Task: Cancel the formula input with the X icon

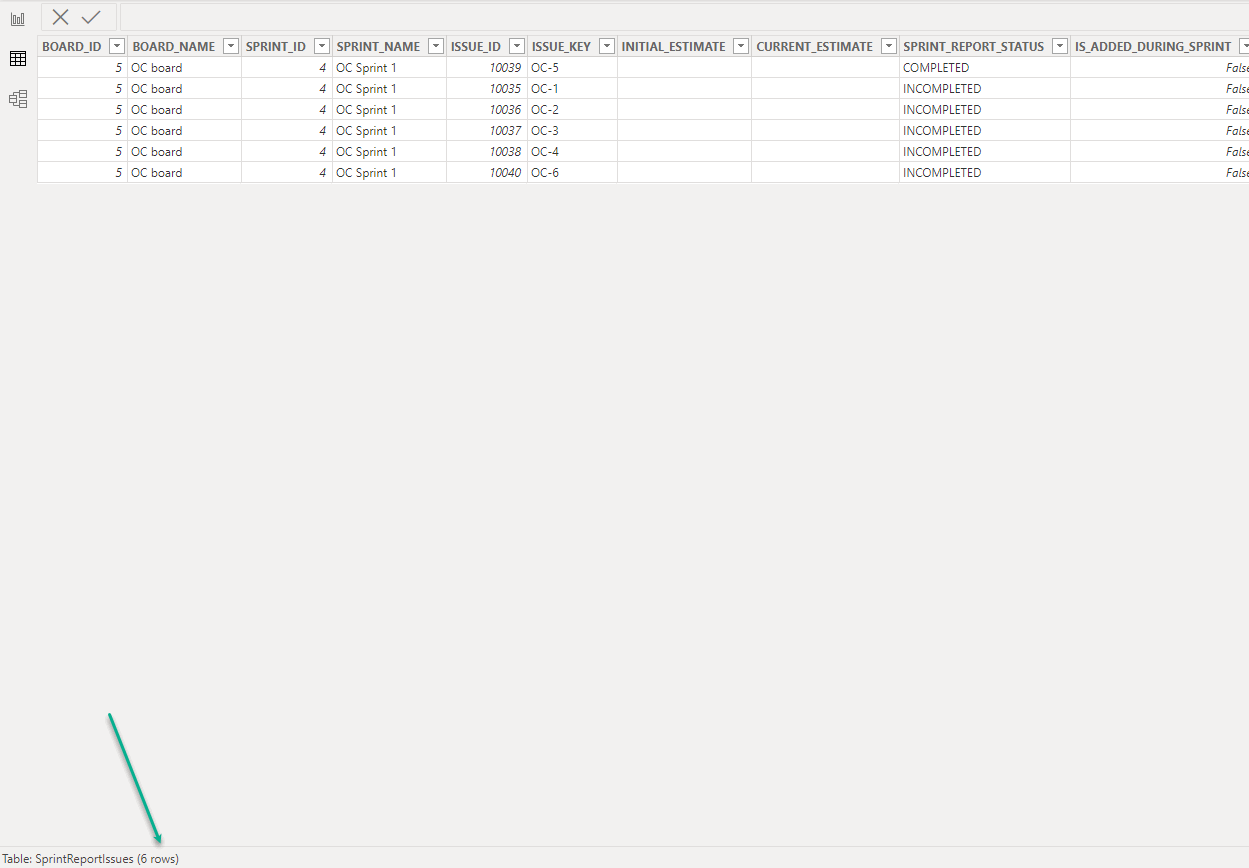Action: click(x=60, y=17)
